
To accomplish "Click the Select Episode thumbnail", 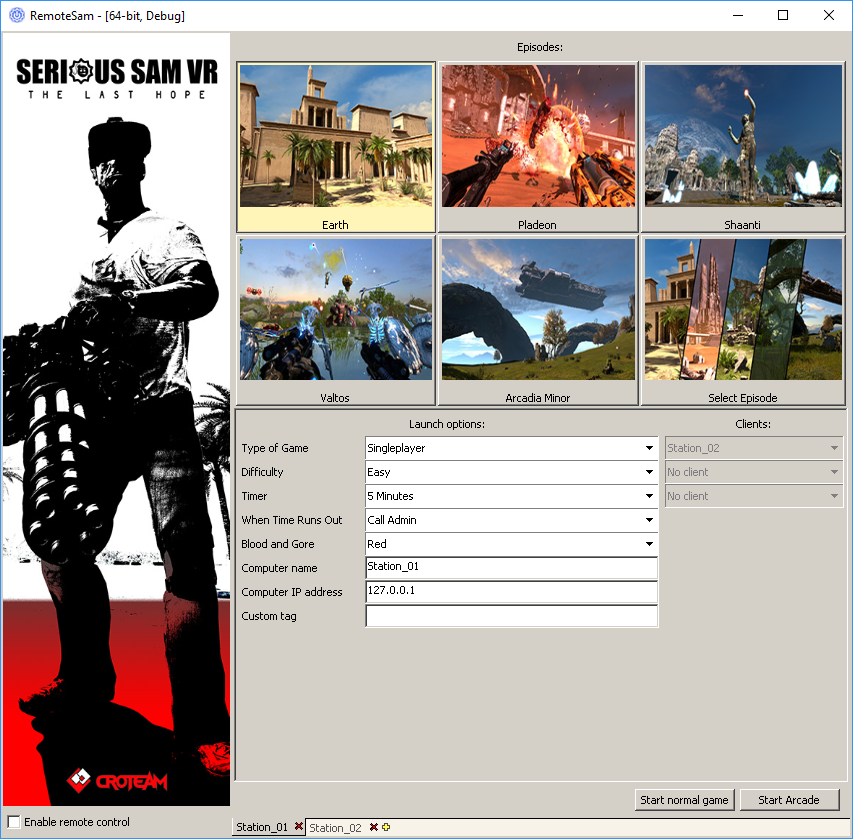I will click(x=743, y=320).
